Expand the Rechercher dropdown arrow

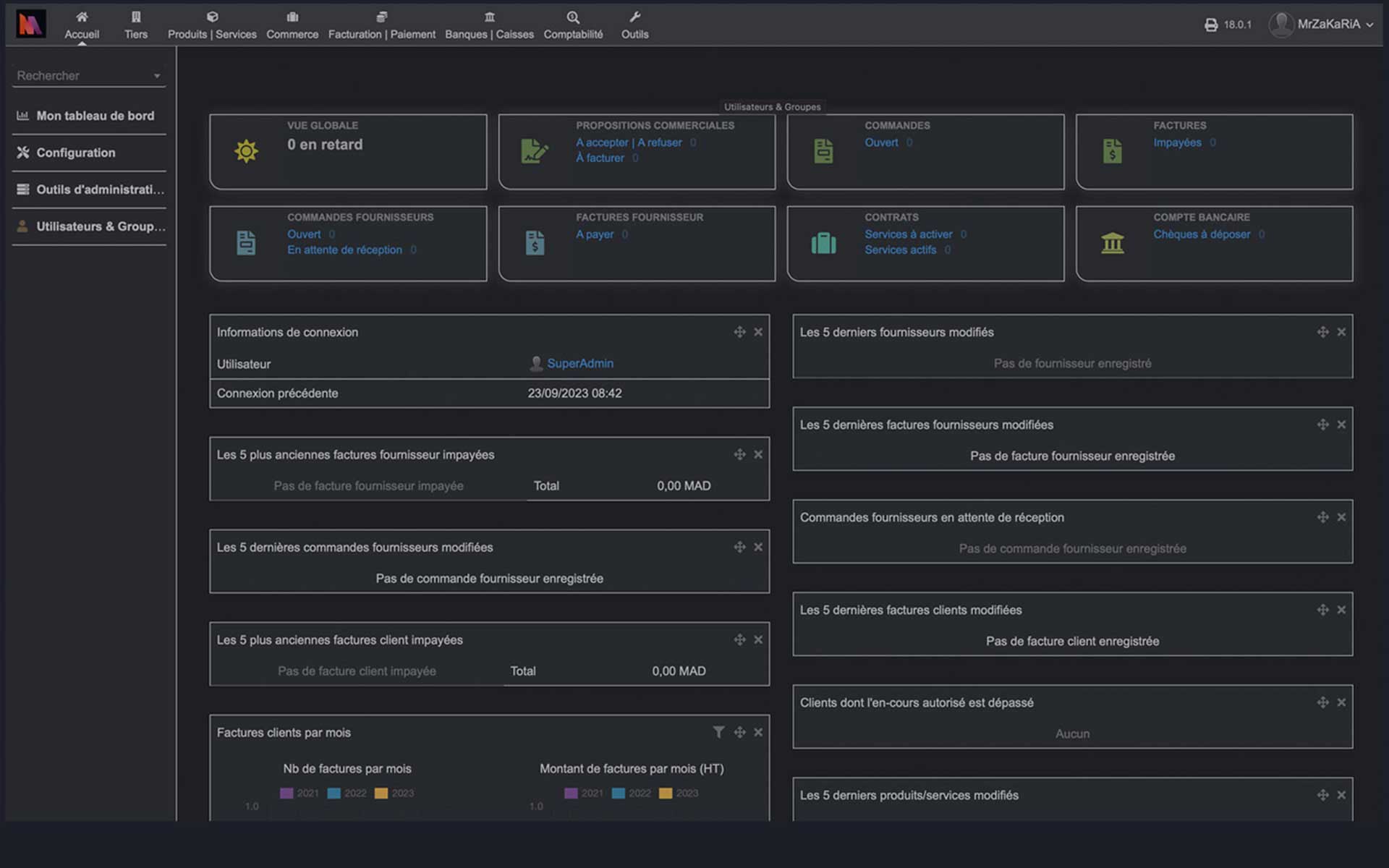pyautogui.click(x=157, y=76)
